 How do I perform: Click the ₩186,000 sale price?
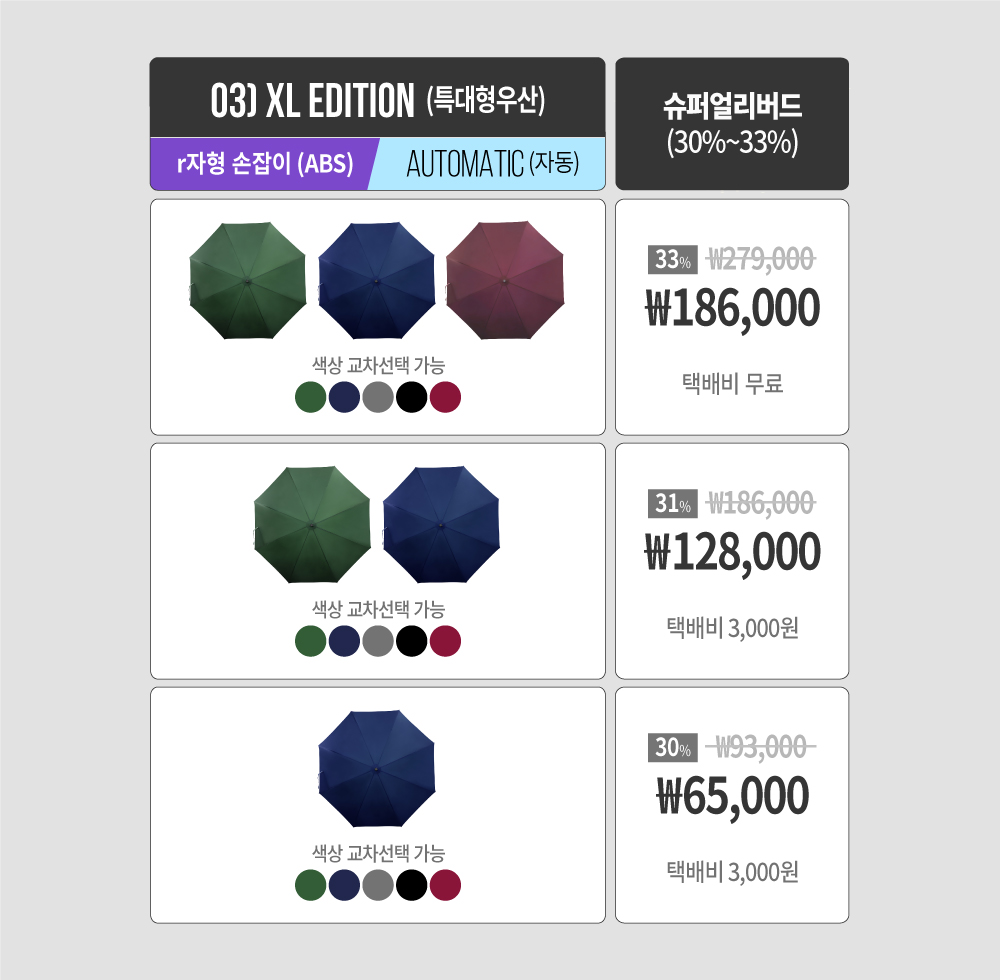tap(732, 309)
